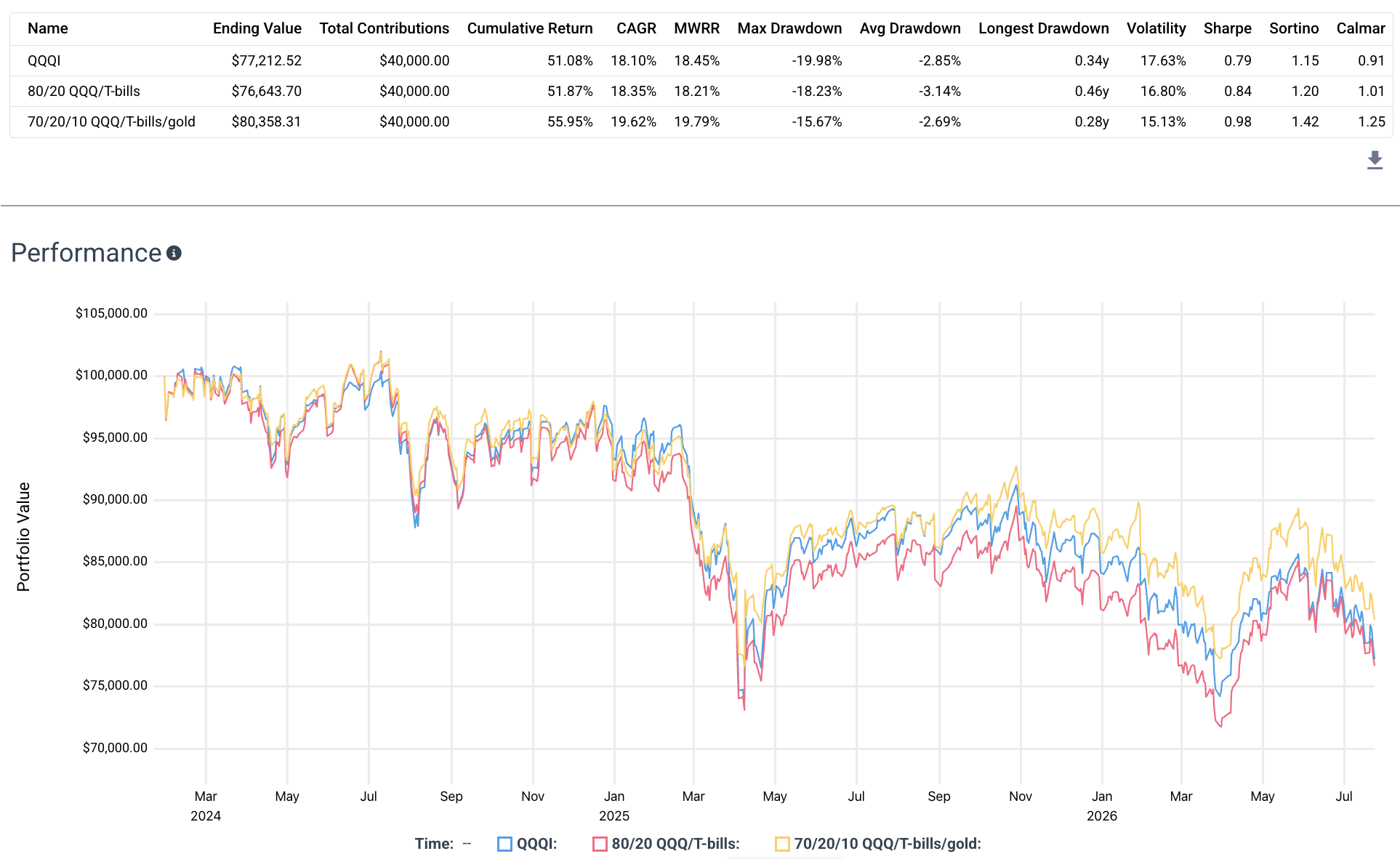Select the QQQI row name cell
Image resolution: width=1400 pixels, height=859 pixels.
point(44,60)
